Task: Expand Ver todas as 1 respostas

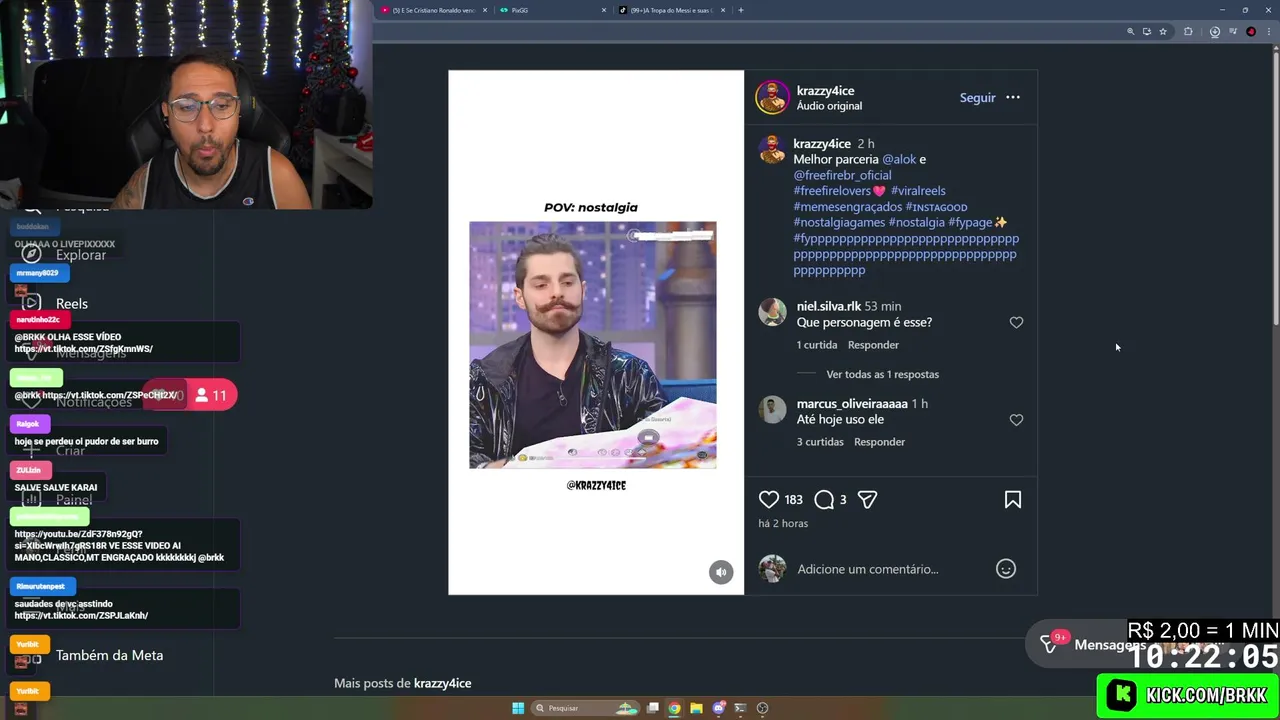Action: (x=882, y=374)
